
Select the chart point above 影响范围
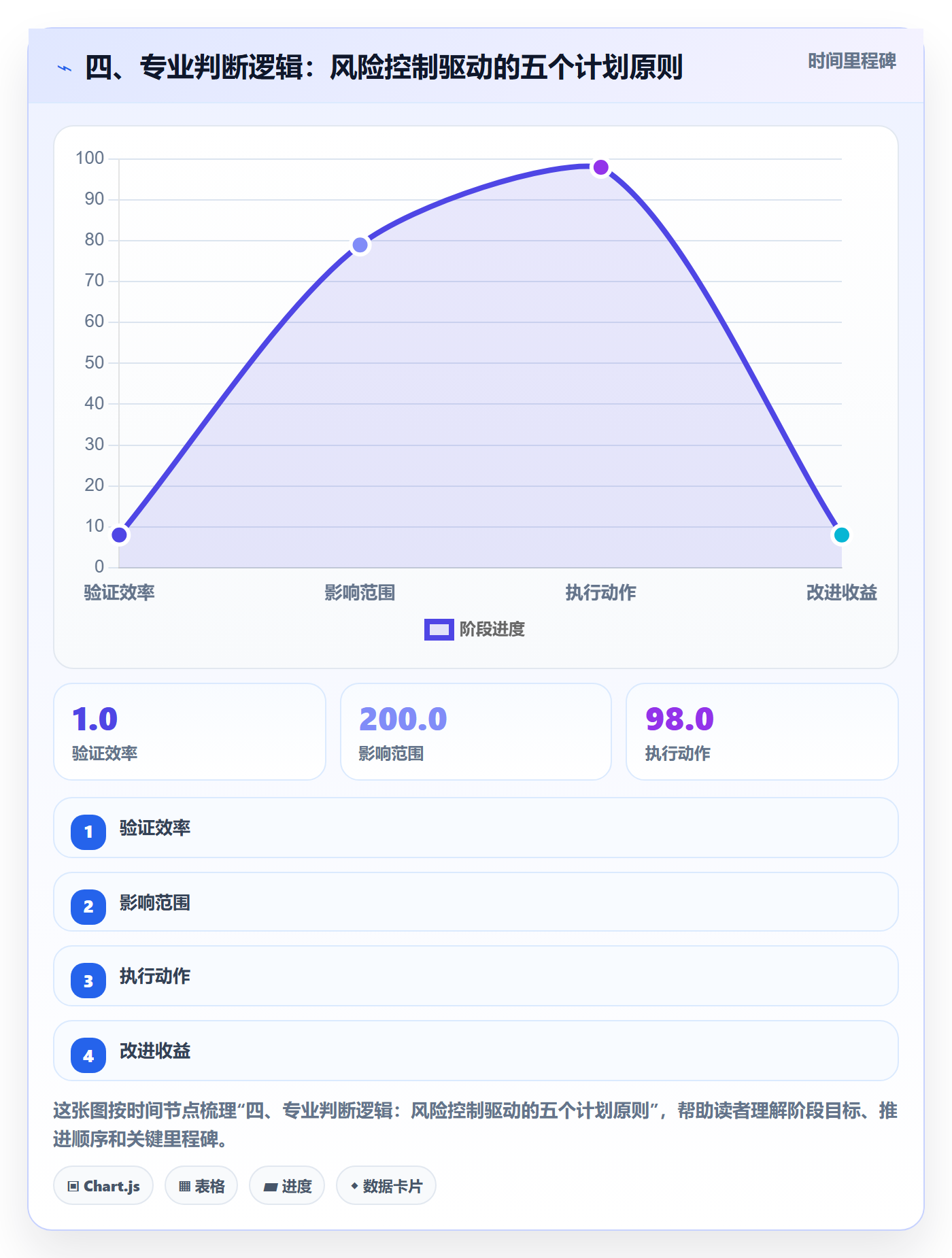[360, 245]
